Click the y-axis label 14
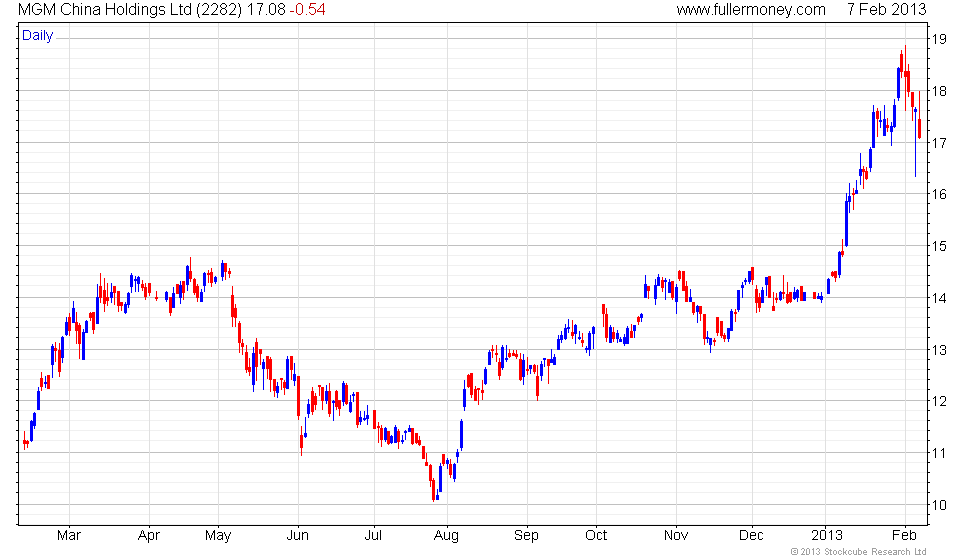This screenshot has height=560, width=980. click(x=939, y=298)
